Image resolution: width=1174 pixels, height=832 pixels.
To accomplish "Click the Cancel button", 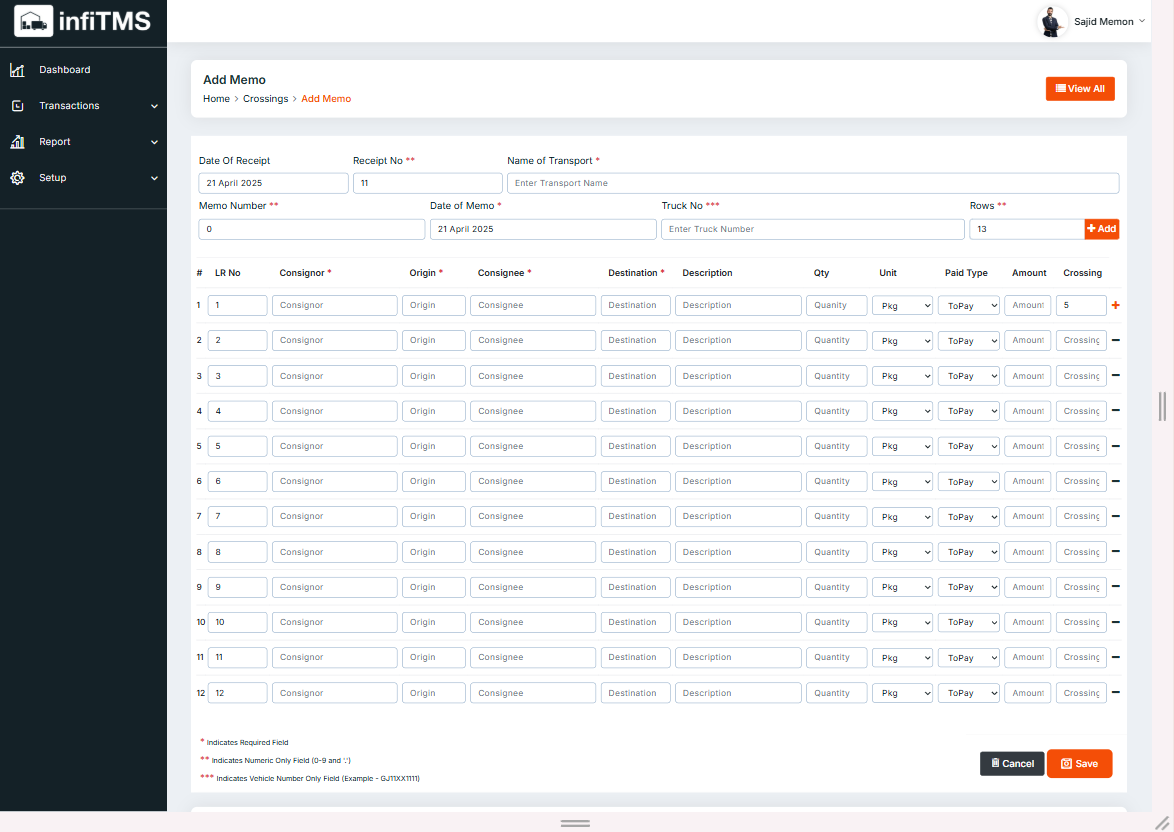I will (x=1012, y=763).
